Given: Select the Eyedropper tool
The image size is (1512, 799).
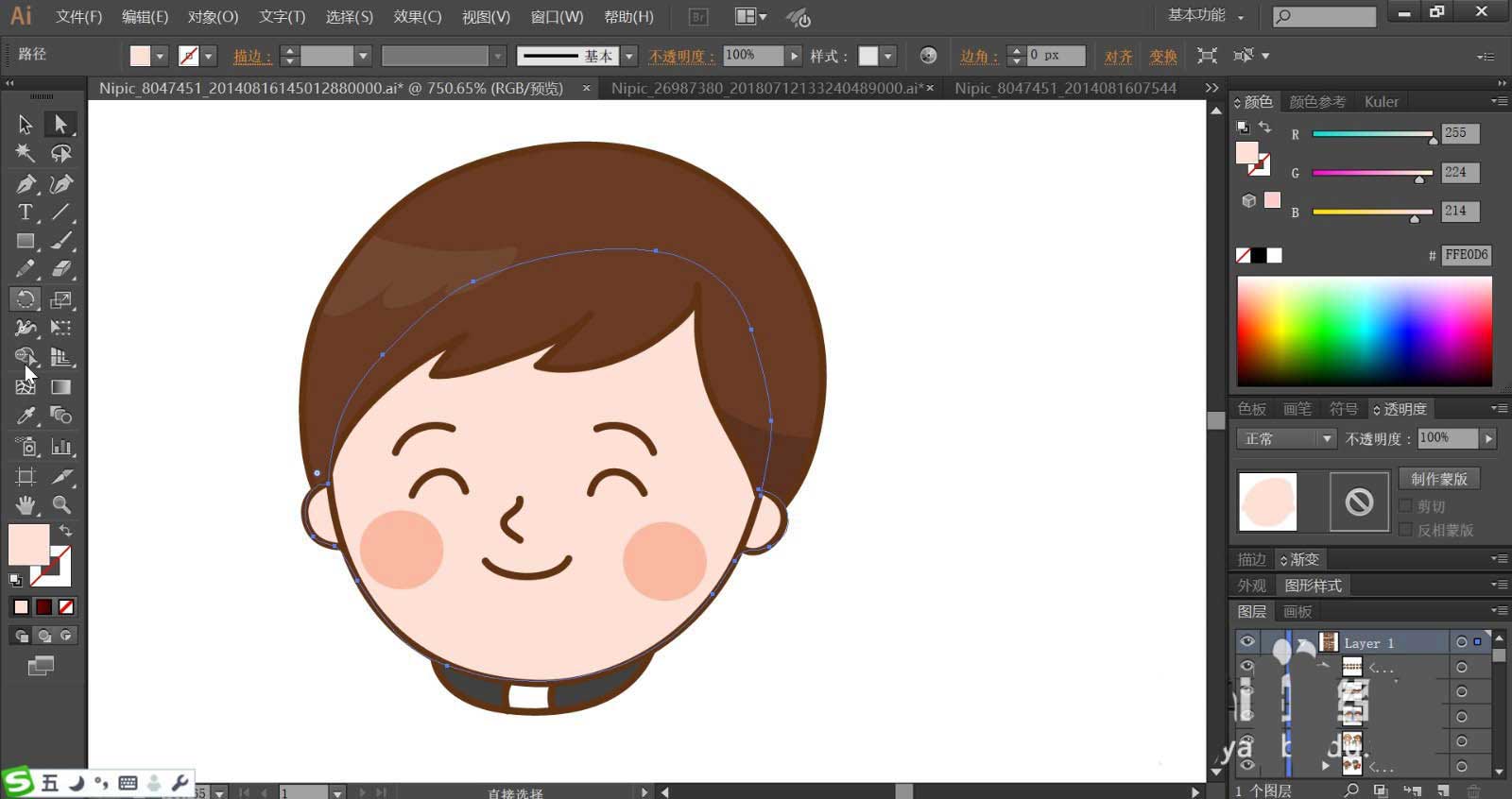Looking at the screenshot, I should tap(26, 416).
